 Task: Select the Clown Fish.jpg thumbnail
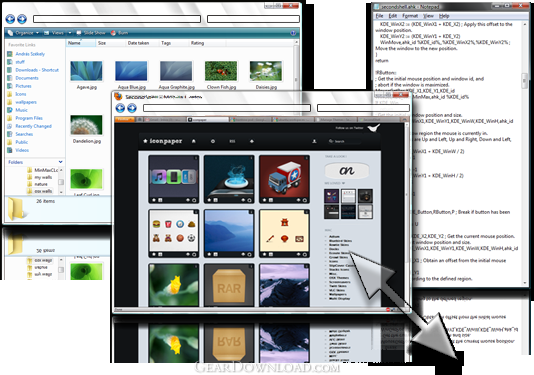pyautogui.click(x=221, y=71)
